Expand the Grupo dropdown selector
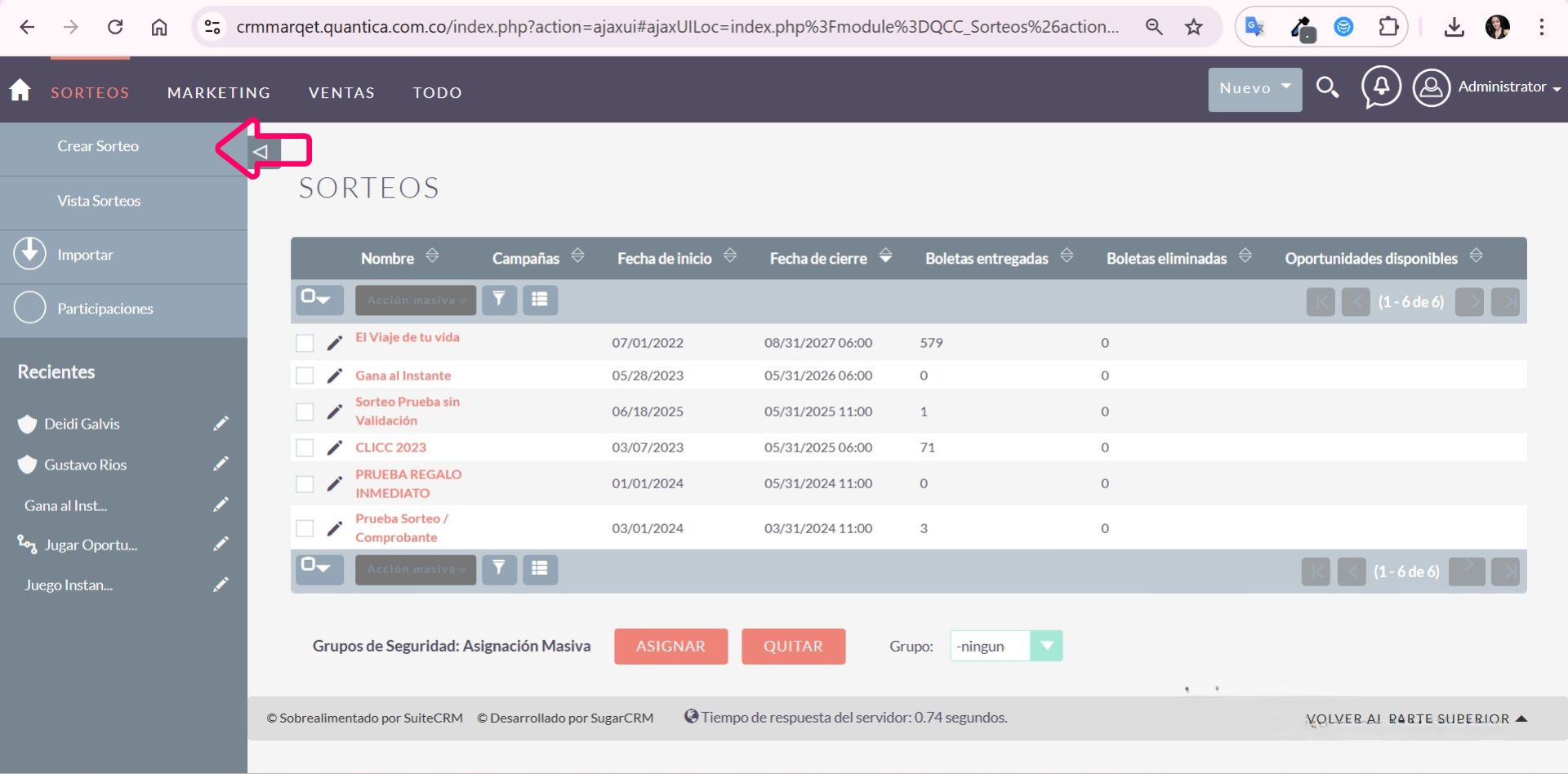Image resolution: width=1568 pixels, height=774 pixels. coord(1046,646)
